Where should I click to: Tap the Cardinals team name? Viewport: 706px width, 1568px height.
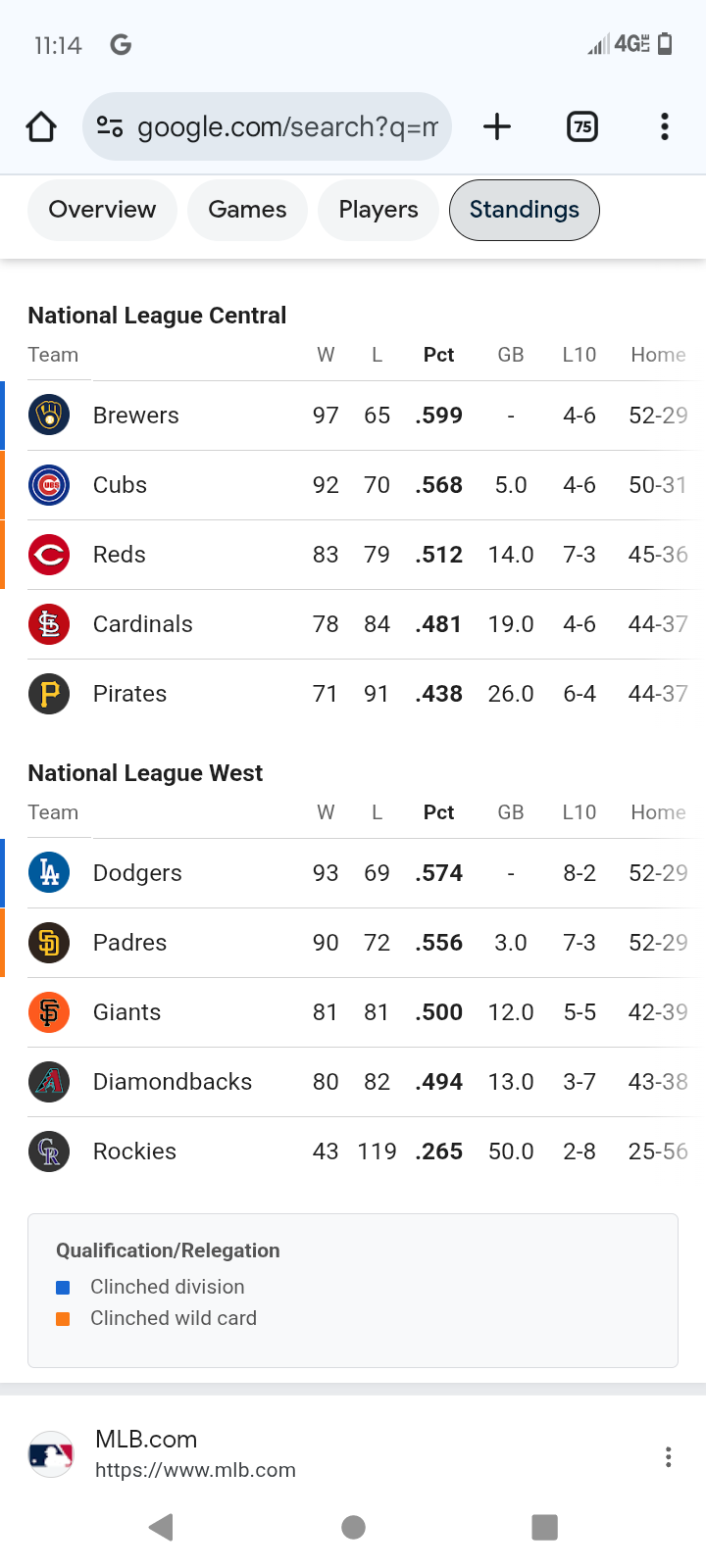(143, 624)
